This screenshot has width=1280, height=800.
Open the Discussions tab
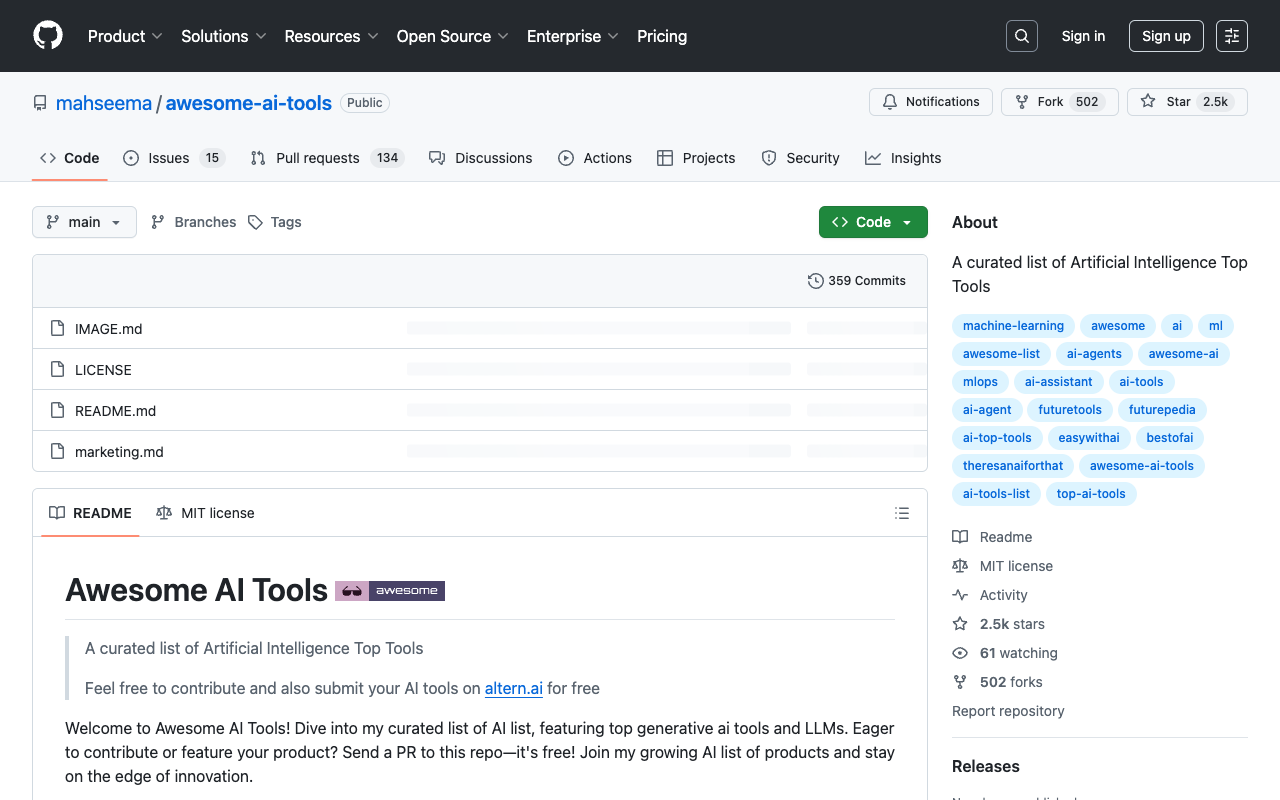pyautogui.click(x=481, y=158)
